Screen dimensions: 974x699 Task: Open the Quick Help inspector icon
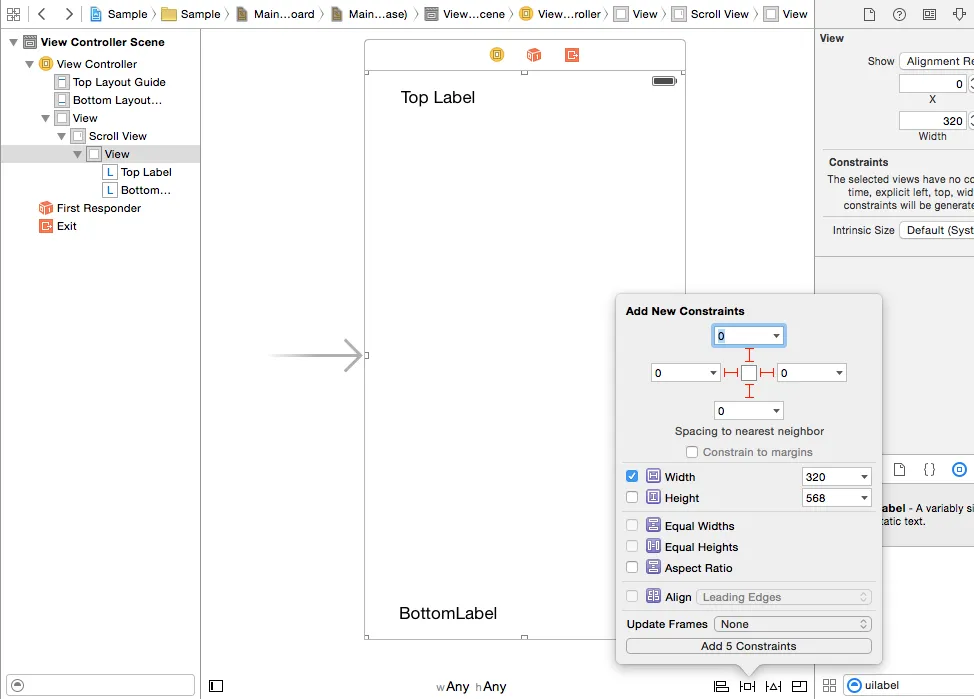pyautogui.click(x=899, y=14)
